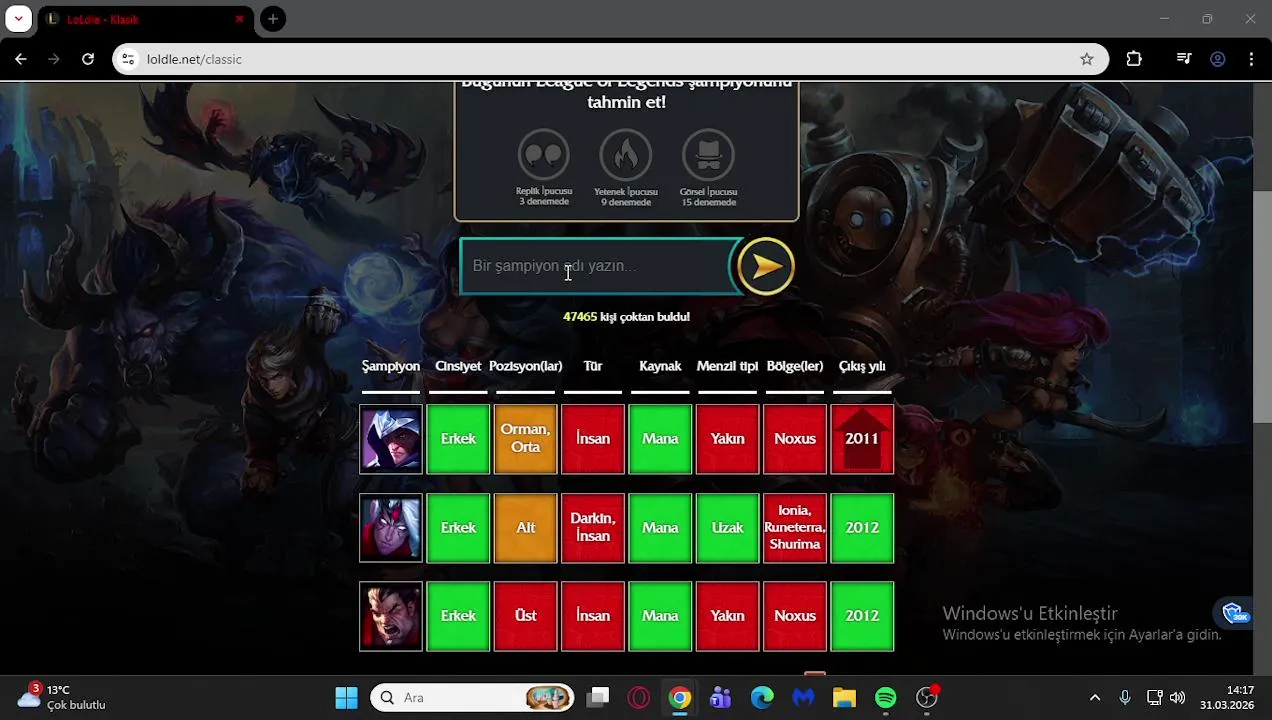Click the Yetenek ipucu flame icon
Screen dimensions: 1272x720
(625, 155)
